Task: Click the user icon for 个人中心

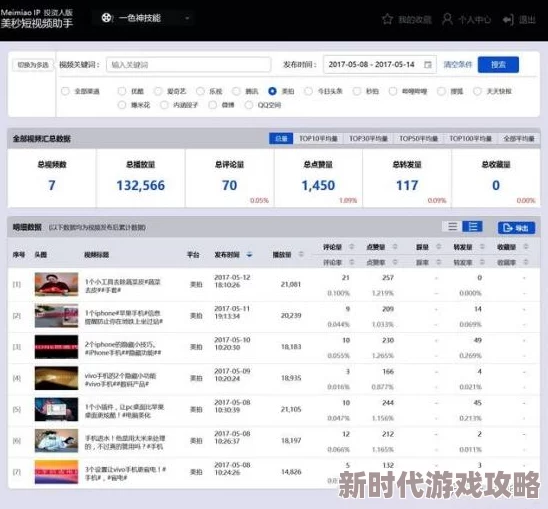Action: point(447,19)
